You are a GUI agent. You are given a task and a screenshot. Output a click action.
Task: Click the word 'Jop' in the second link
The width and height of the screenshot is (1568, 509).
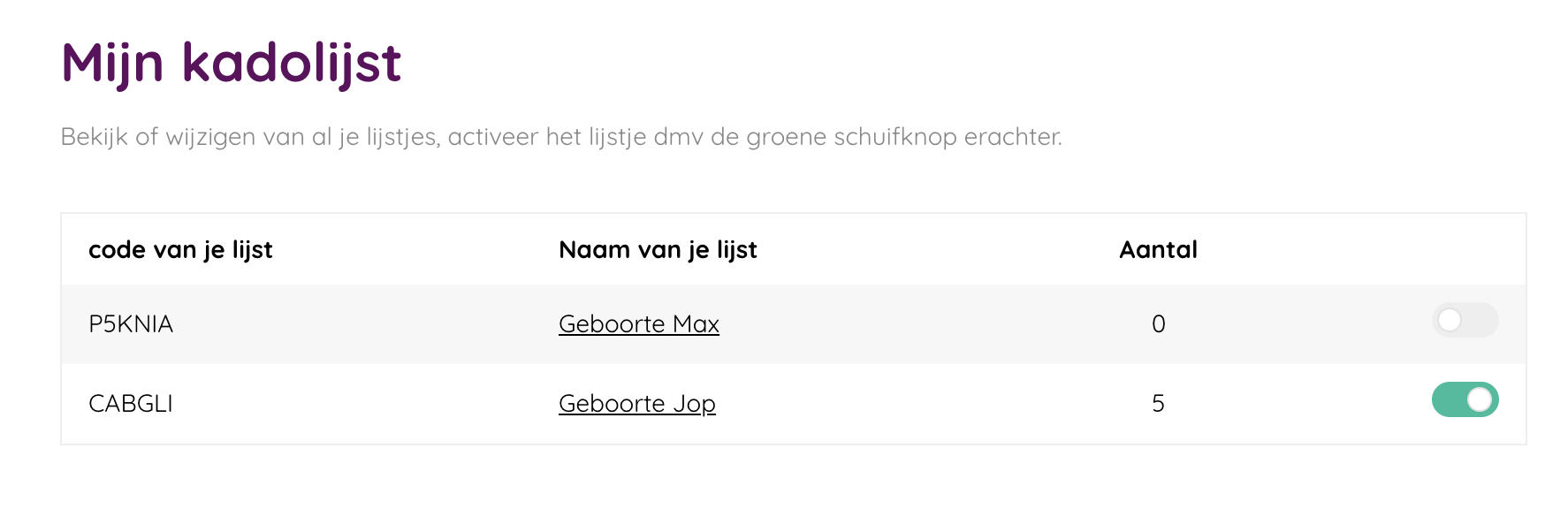(x=694, y=404)
